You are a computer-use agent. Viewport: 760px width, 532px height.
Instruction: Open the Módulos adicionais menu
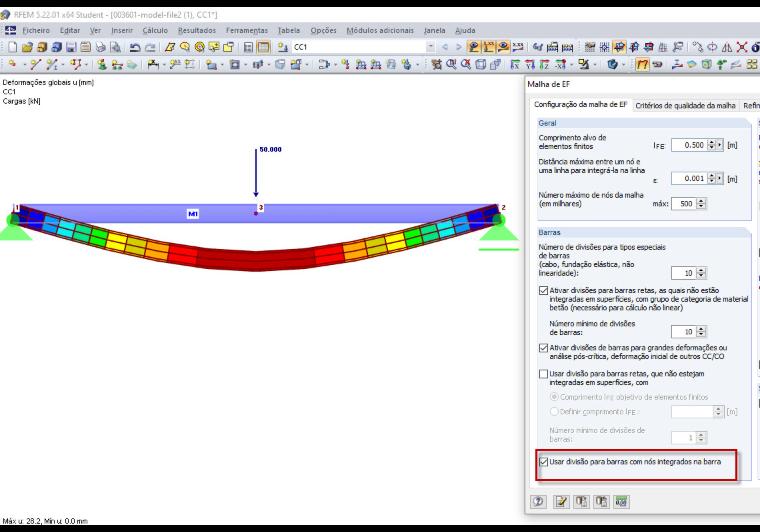click(380, 31)
